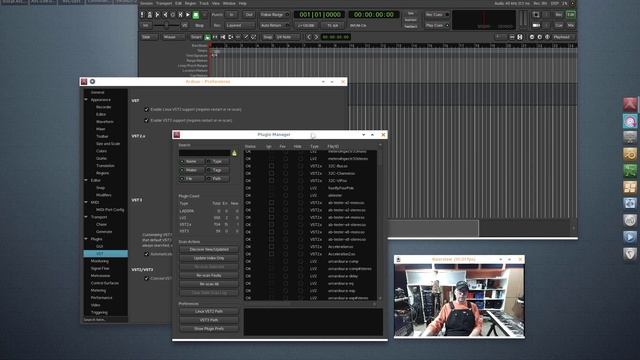
Task: Select the VST preferences page
Action: pos(106,253)
